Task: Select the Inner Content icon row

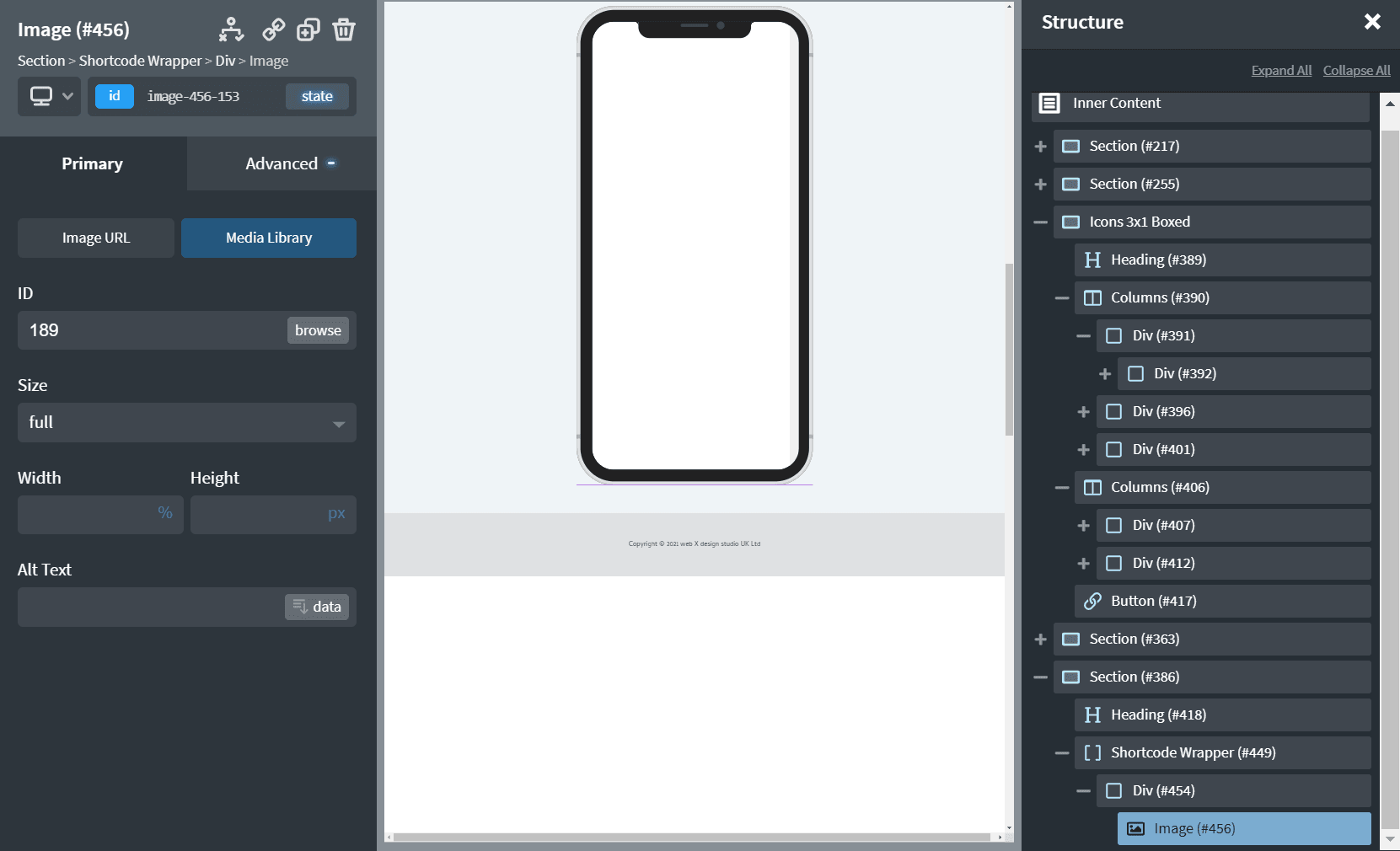Action: click(x=1200, y=103)
